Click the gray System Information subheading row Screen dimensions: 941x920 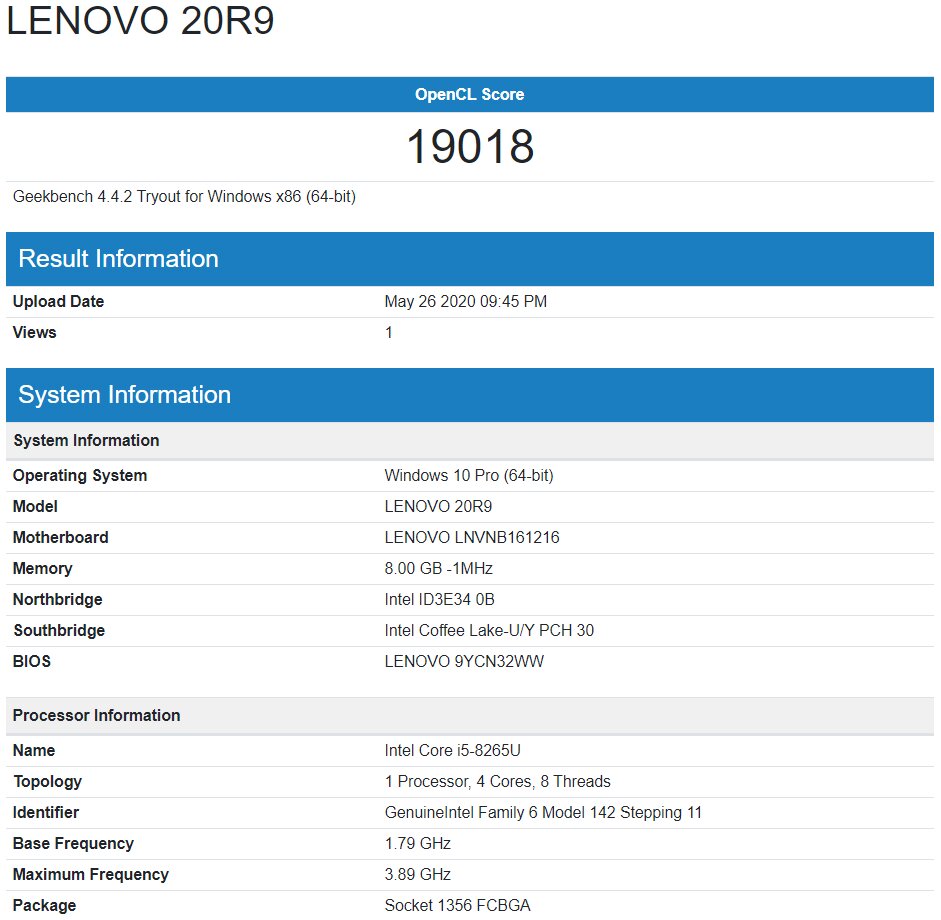tap(470, 440)
